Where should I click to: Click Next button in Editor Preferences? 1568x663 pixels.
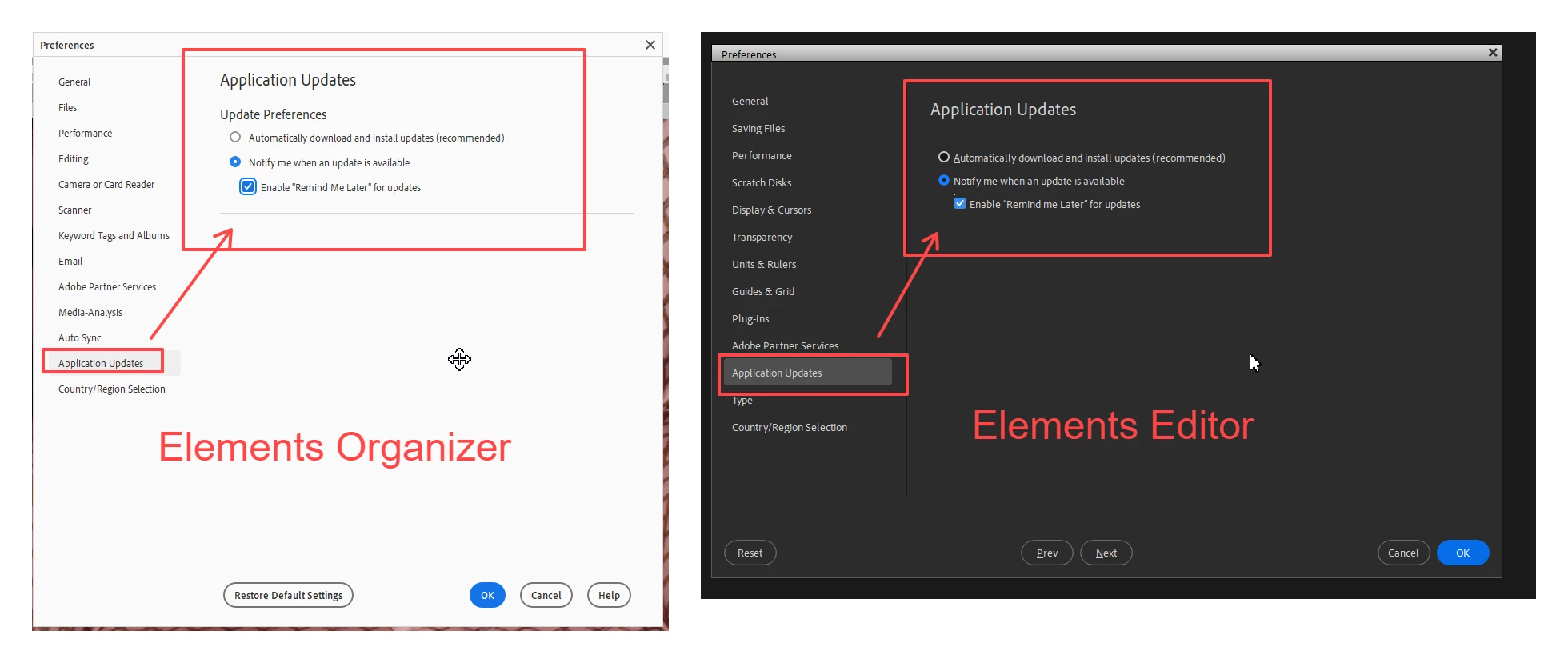[1106, 553]
